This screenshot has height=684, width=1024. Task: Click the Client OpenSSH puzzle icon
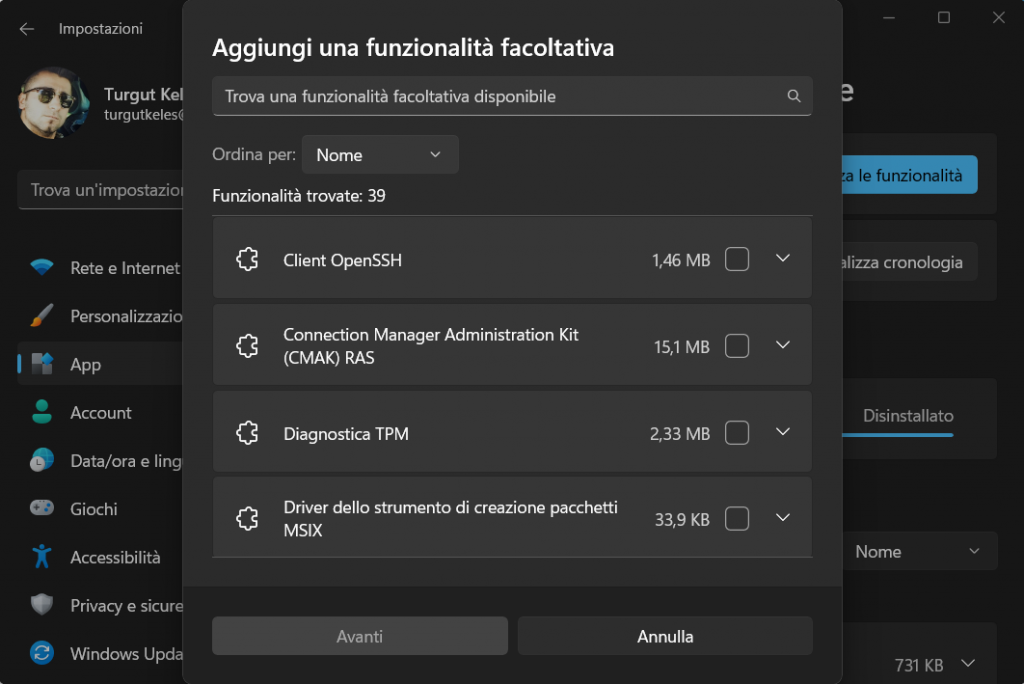click(x=247, y=260)
